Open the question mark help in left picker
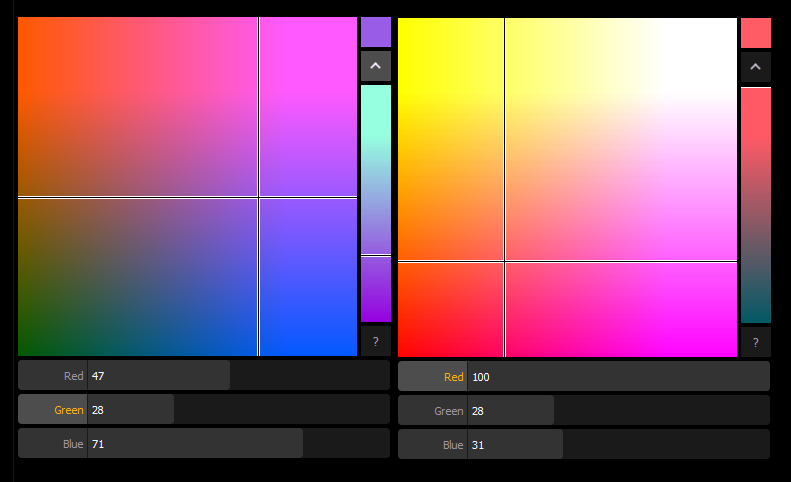Screen dimensions: 791x482 click(x=375, y=341)
